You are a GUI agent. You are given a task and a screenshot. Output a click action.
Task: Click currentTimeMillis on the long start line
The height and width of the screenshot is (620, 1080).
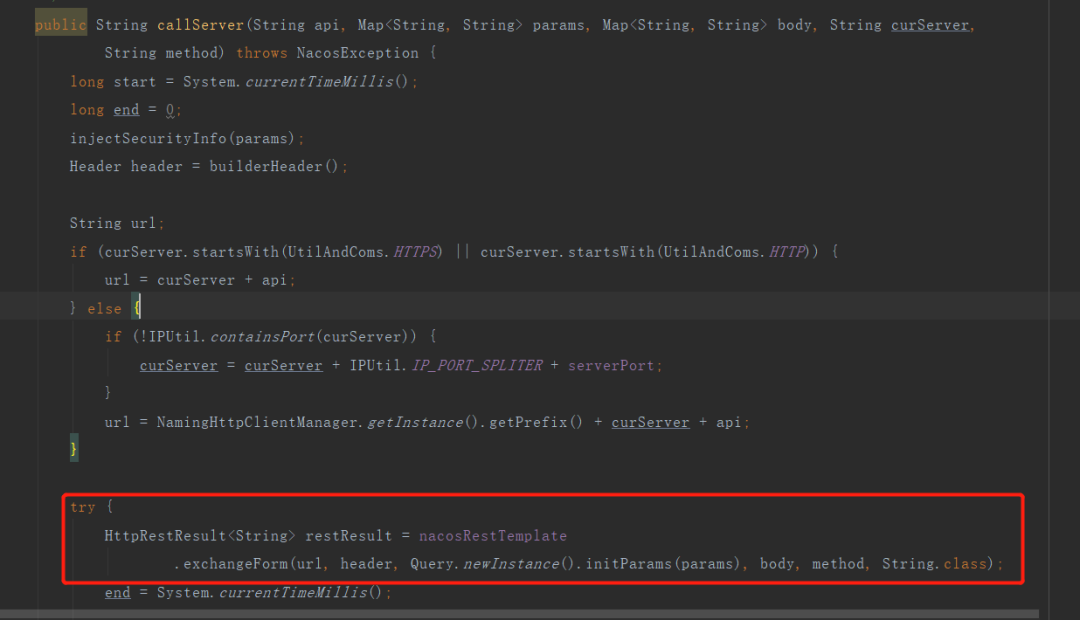[319, 82]
